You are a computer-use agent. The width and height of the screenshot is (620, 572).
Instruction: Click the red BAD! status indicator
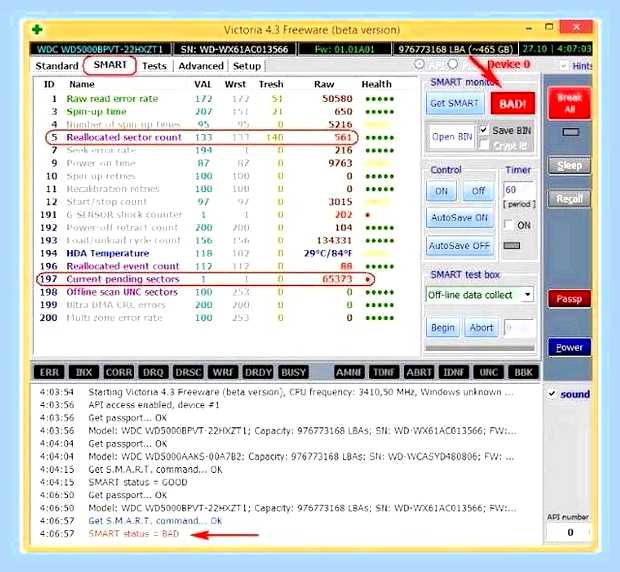pos(512,104)
